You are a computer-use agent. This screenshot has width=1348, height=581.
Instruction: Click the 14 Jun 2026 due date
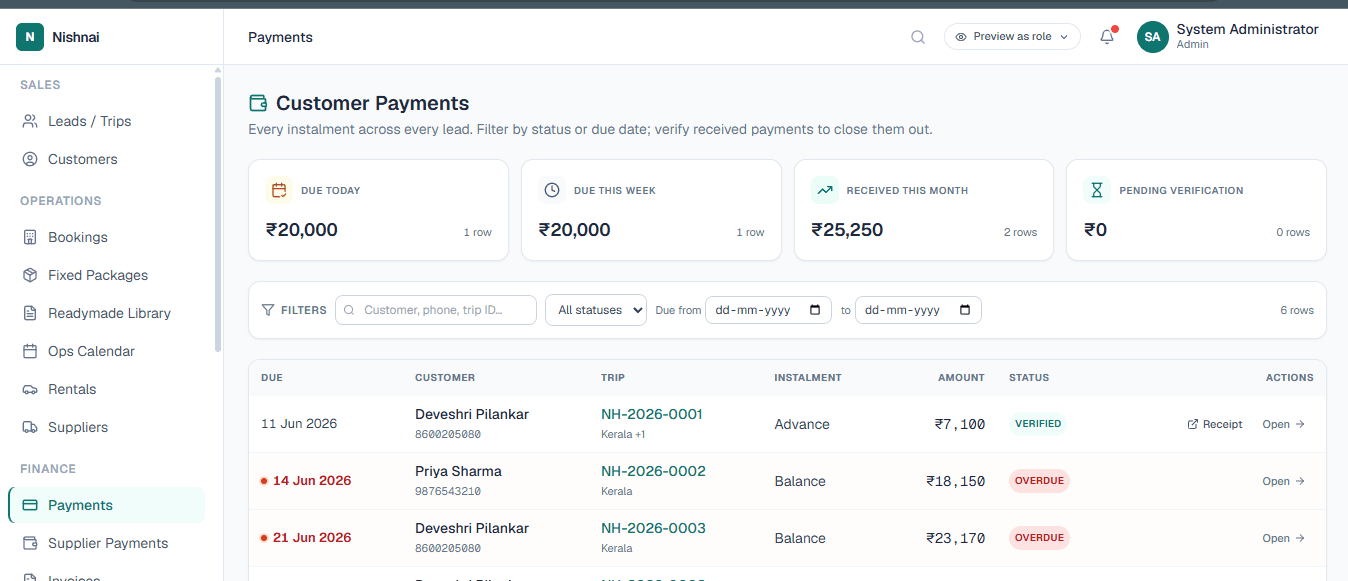coord(312,481)
